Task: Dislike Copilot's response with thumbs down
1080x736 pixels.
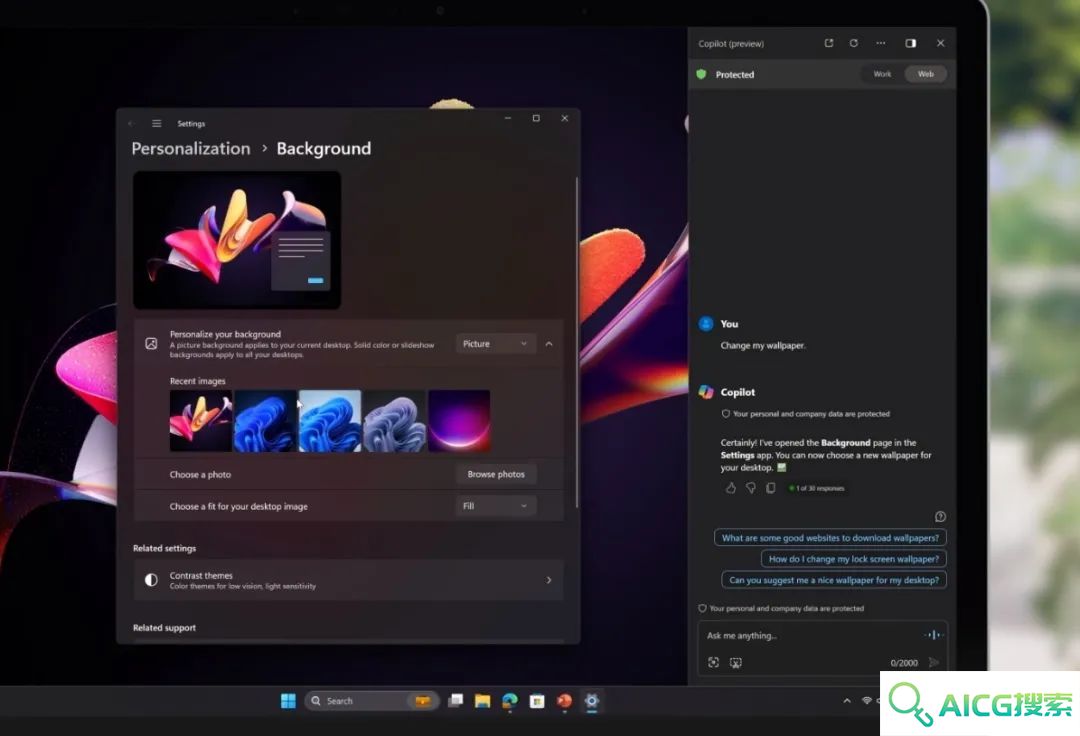Action: pyautogui.click(x=751, y=488)
